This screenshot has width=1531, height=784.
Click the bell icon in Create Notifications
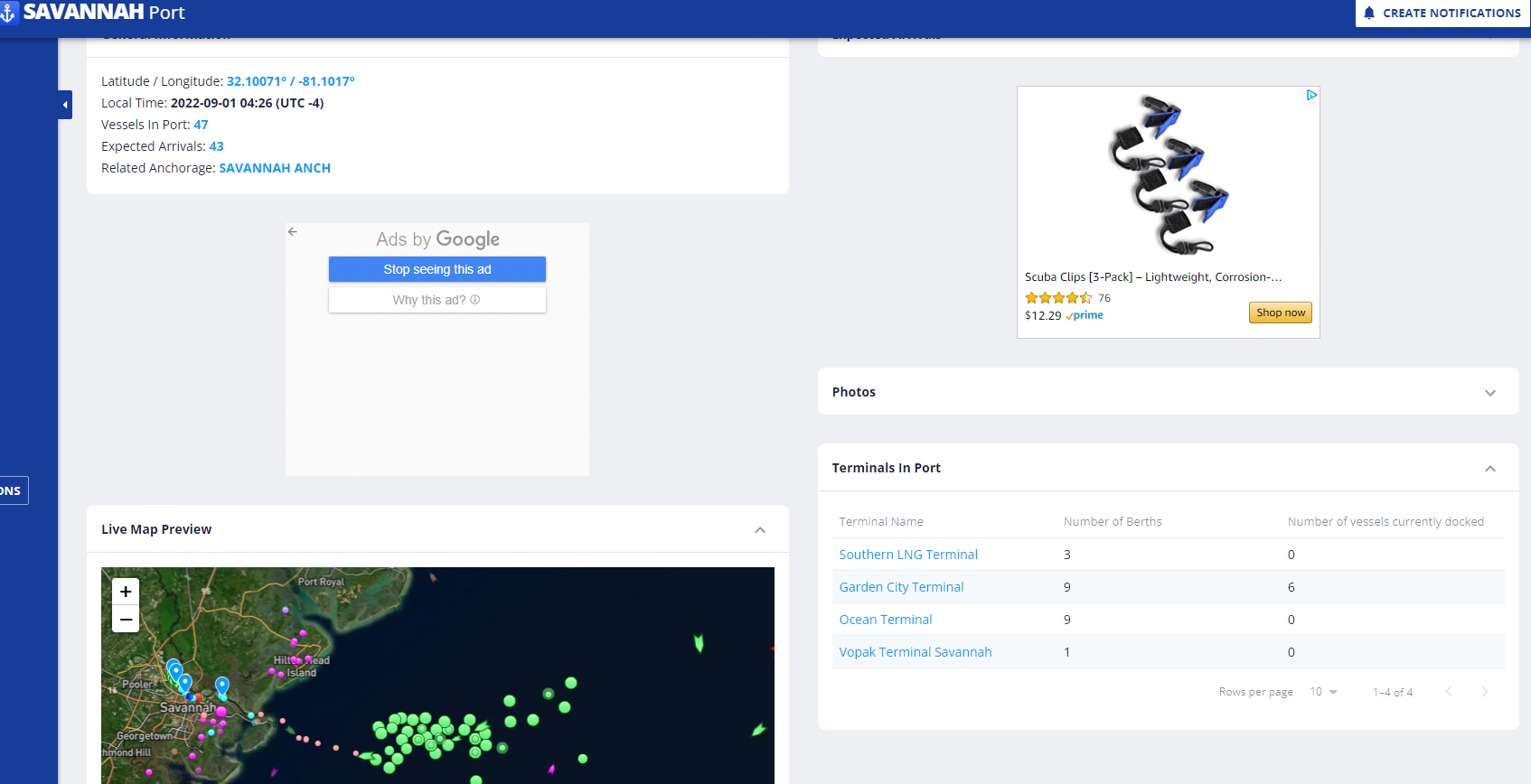[1369, 13]
